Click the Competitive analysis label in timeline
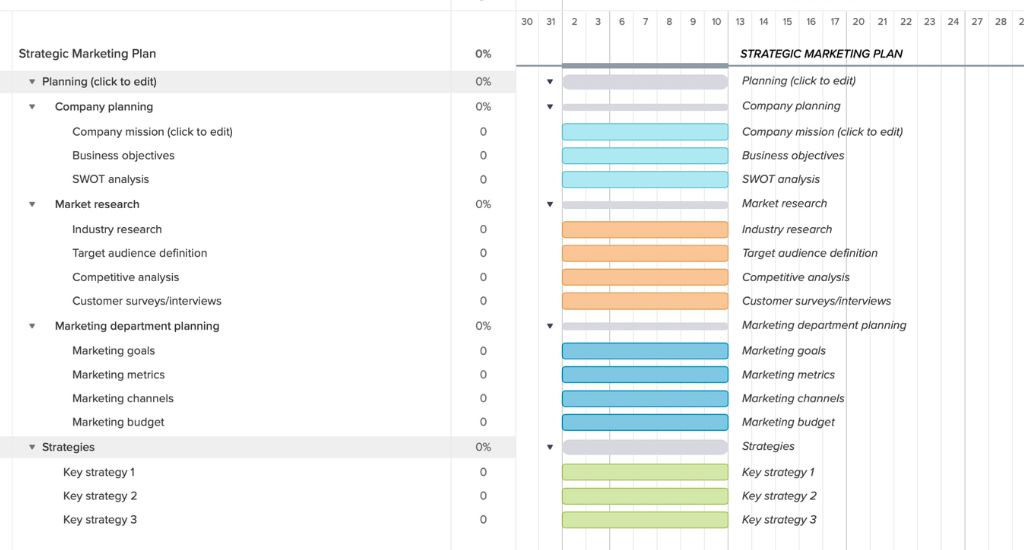Screen dimensions: 1024x550 pos(796,277)
